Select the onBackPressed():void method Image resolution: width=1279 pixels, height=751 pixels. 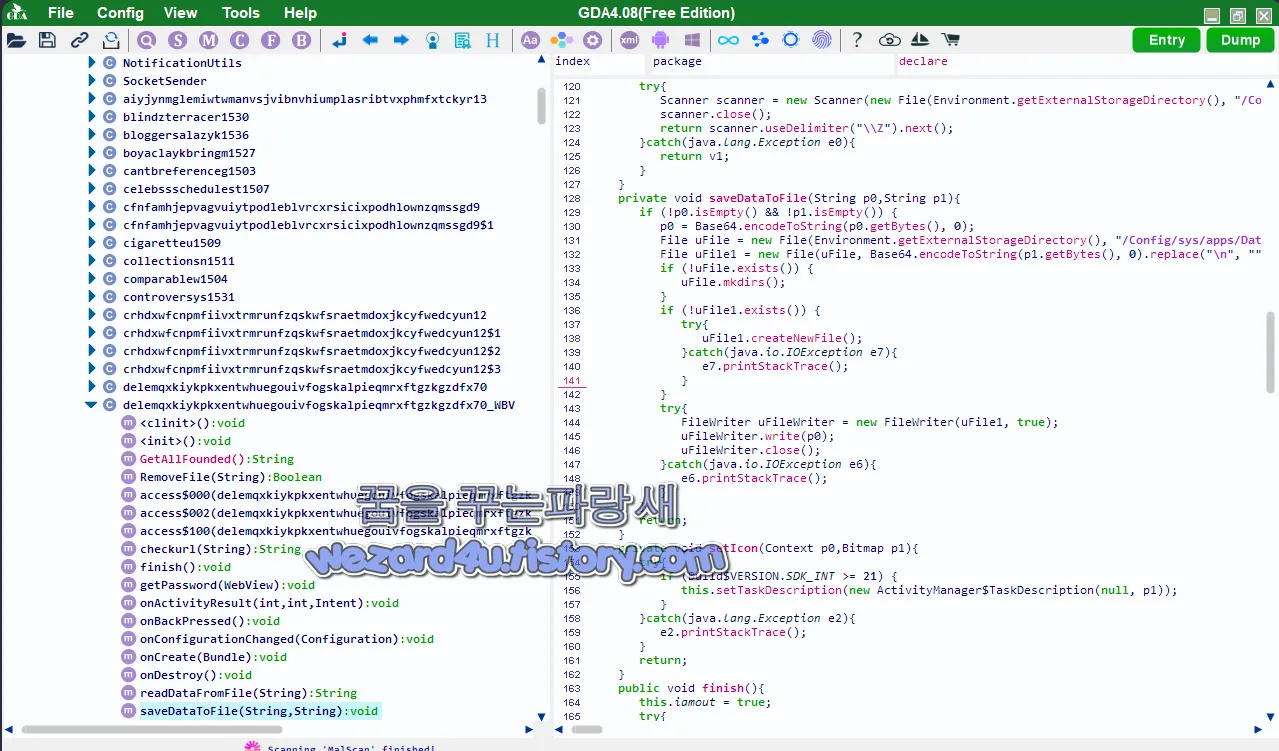210,621
